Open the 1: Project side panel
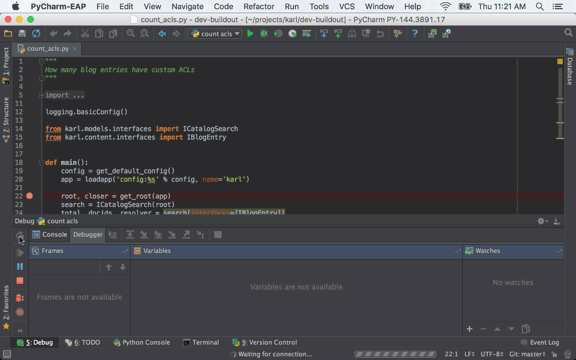 [x=6, y=65]
